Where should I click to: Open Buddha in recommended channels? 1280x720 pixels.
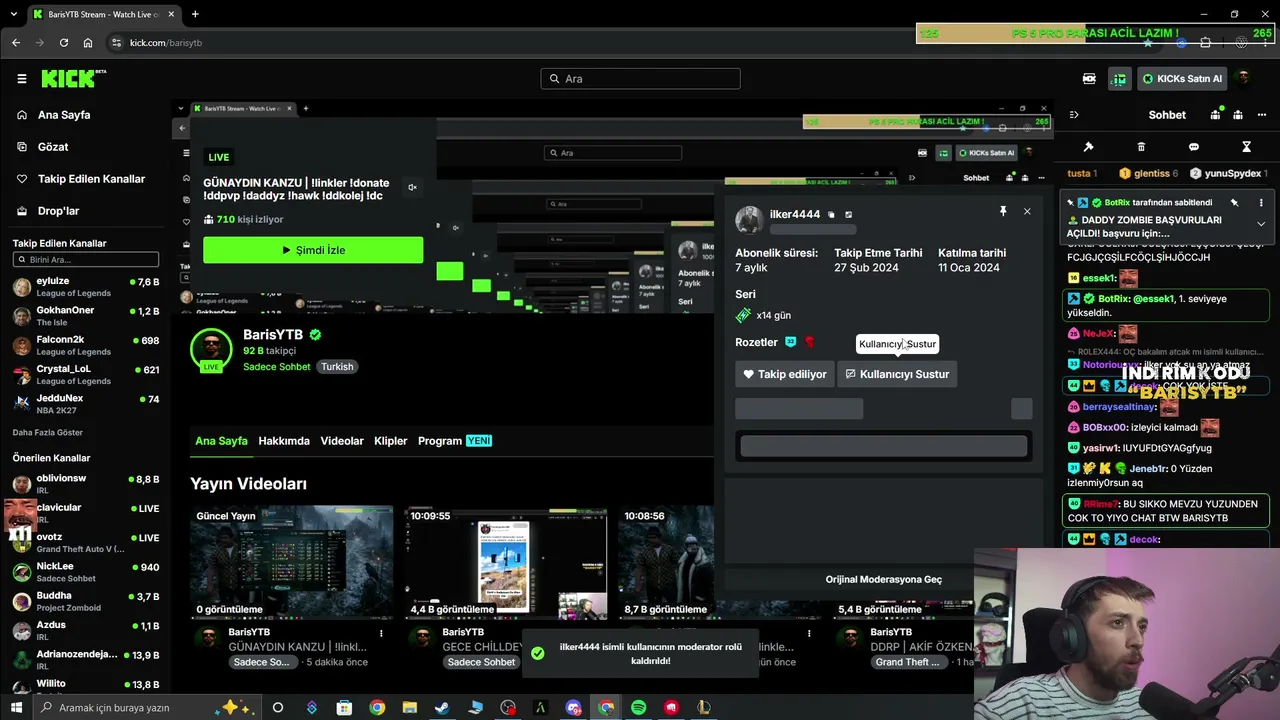click(x=86, y=601)
